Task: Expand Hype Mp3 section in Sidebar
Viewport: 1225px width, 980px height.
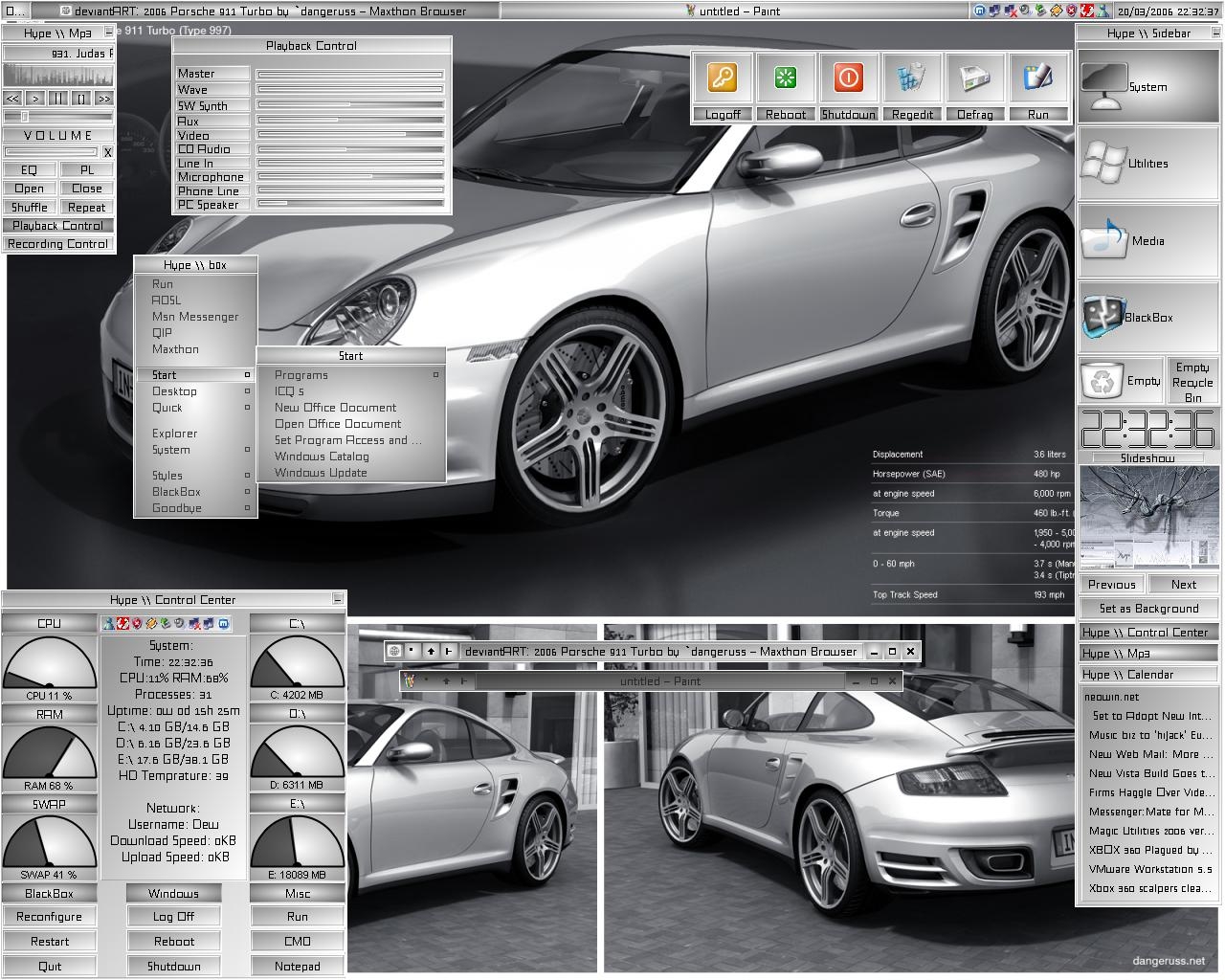Action: (1148, 654)
